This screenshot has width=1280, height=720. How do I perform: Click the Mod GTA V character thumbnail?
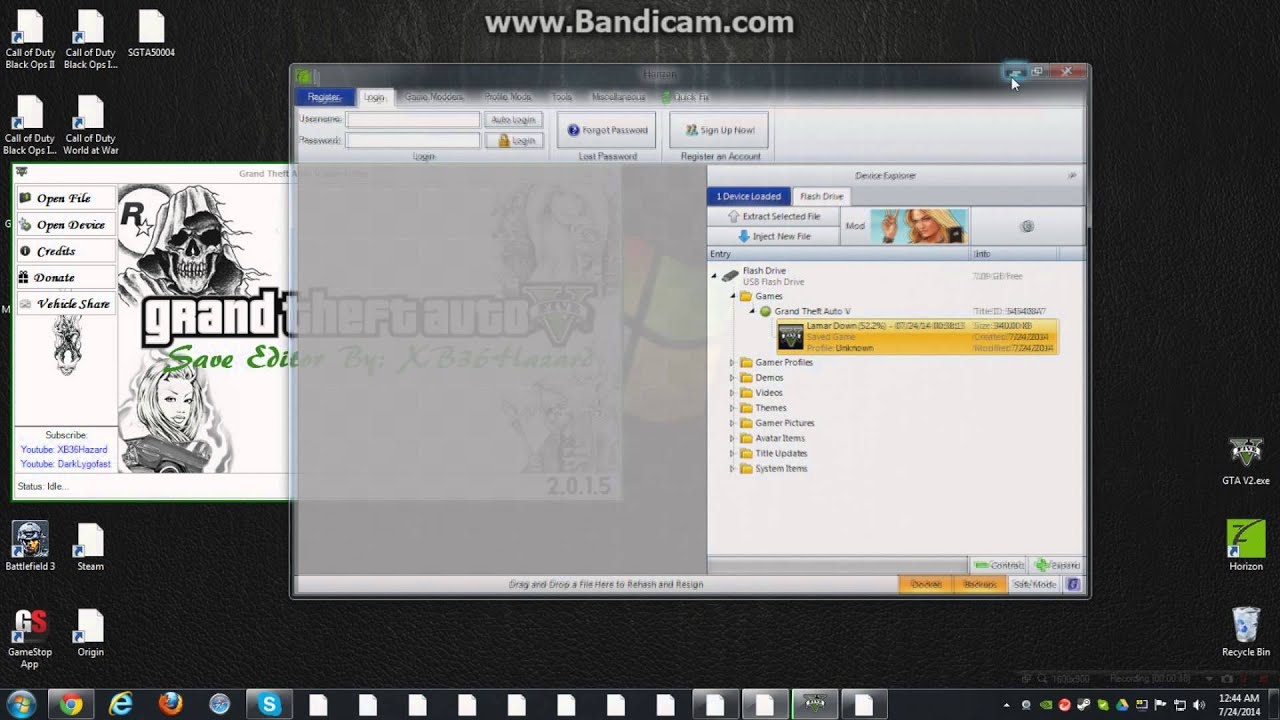click(919, 226)
